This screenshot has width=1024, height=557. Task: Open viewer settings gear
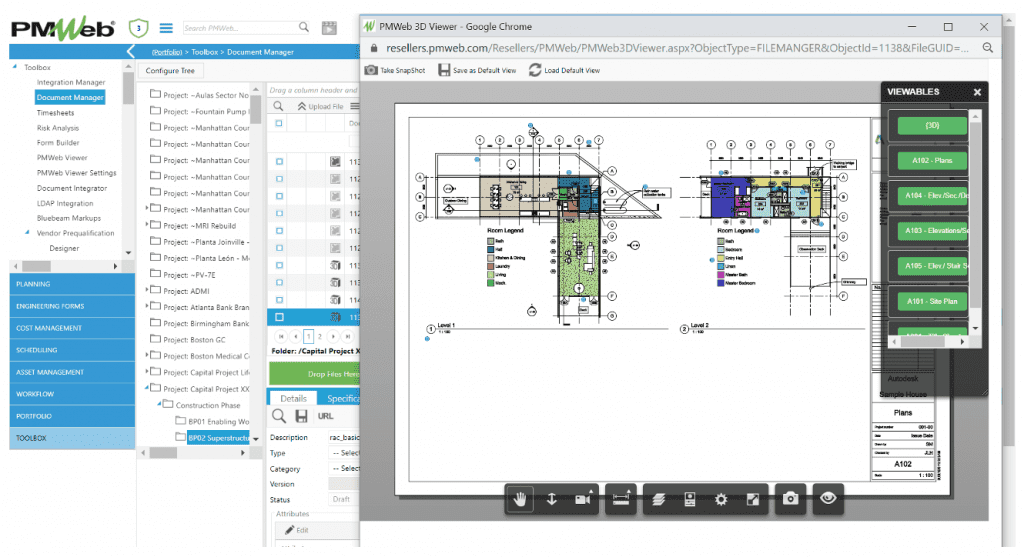(721, 499)
